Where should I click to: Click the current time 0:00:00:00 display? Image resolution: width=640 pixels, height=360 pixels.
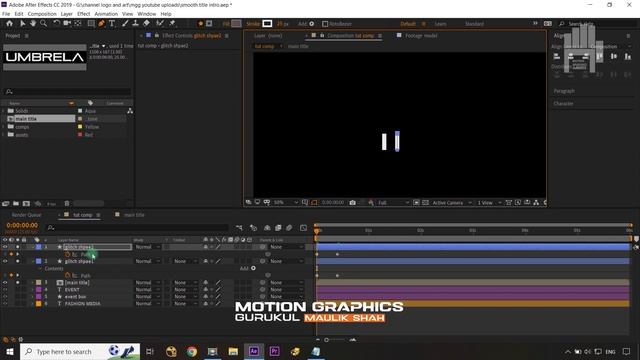coord(22,225)
